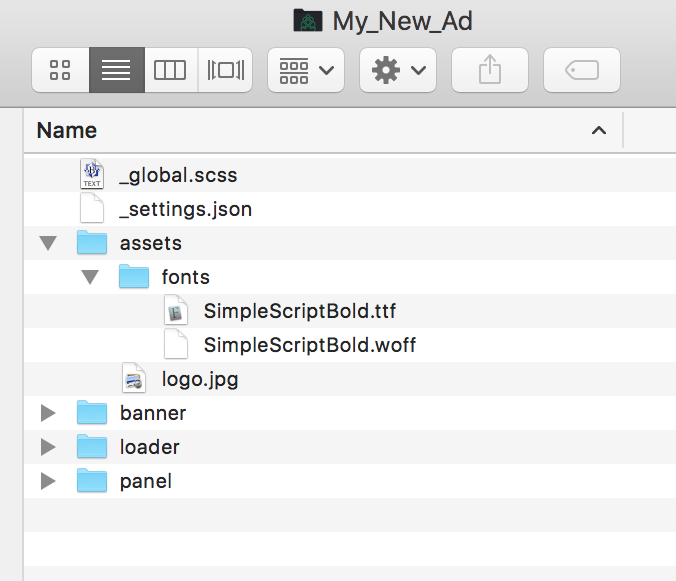This screenshot has width=676, height=581.
Task: Click the loader folder icon
Action: click(x=92, y=446)
